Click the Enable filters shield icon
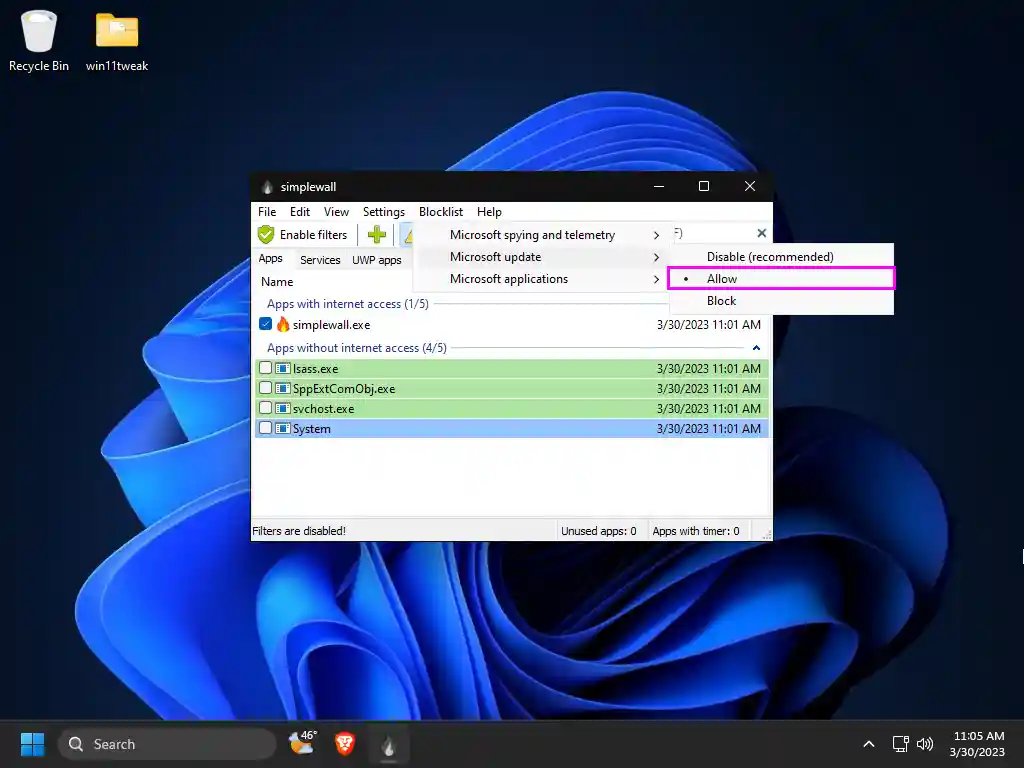The image size is (1024, 768). click(266, 235)
